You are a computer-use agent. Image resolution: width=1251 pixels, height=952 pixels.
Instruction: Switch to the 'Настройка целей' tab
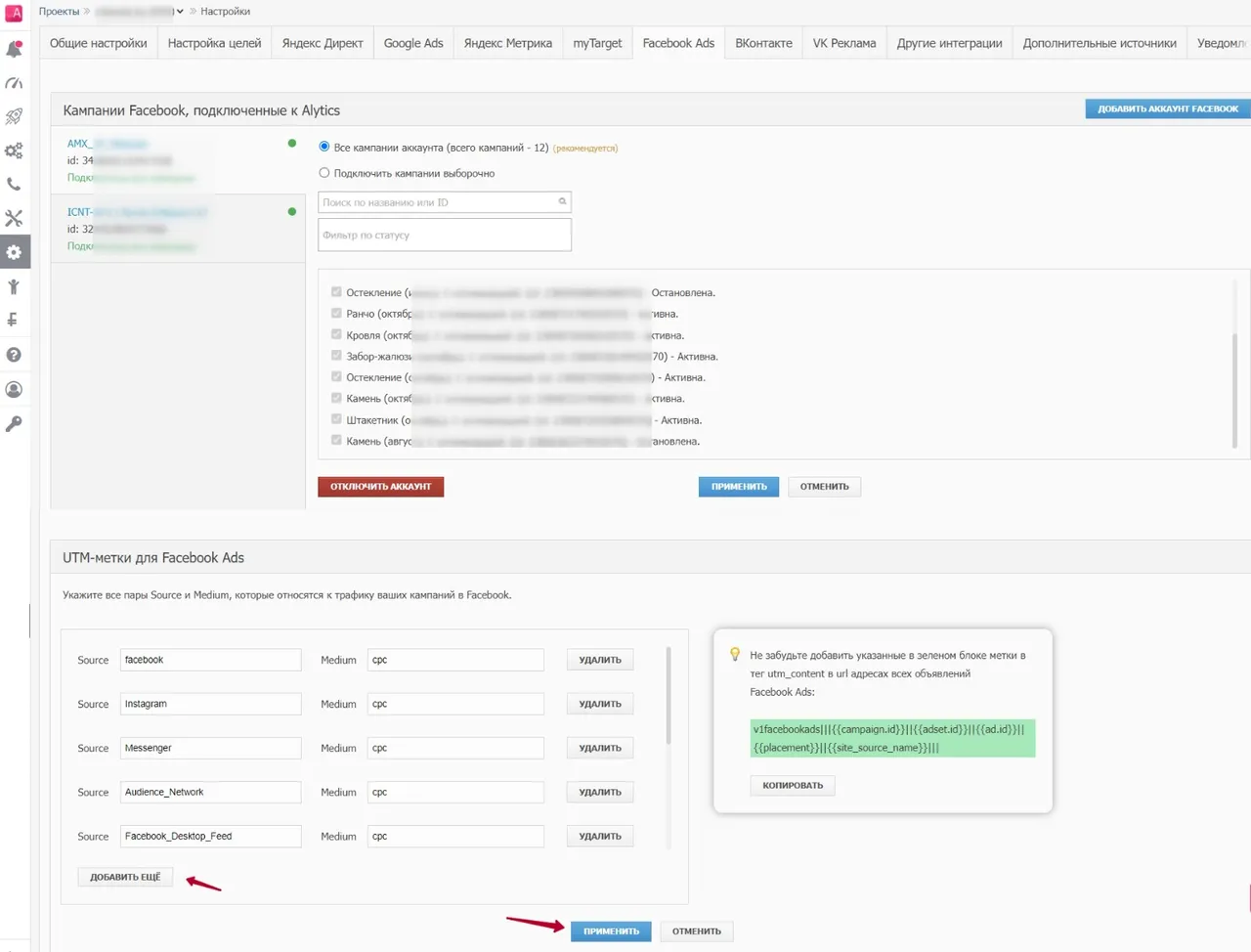pos(214,43)
